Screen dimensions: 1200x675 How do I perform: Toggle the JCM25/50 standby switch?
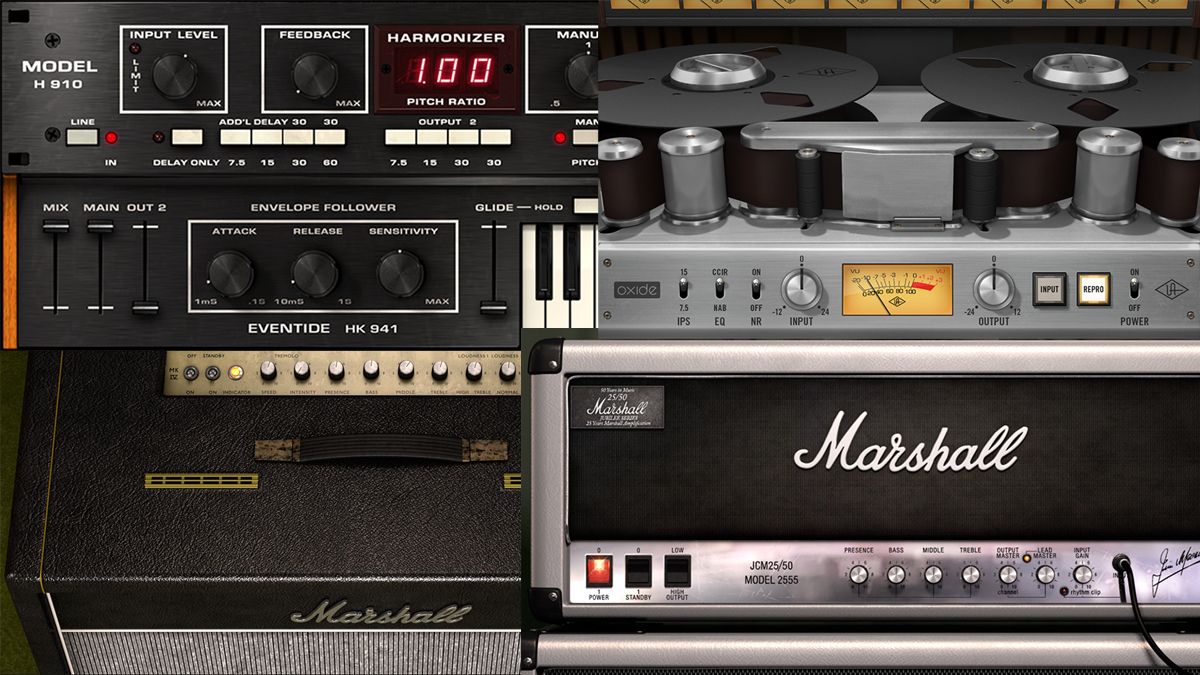pyautogui.click(x=639, y=571)
